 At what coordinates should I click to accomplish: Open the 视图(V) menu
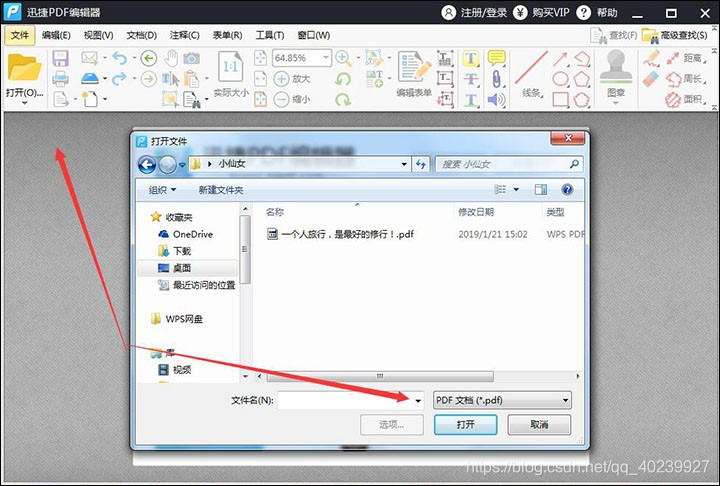click(x=99, y=35)
